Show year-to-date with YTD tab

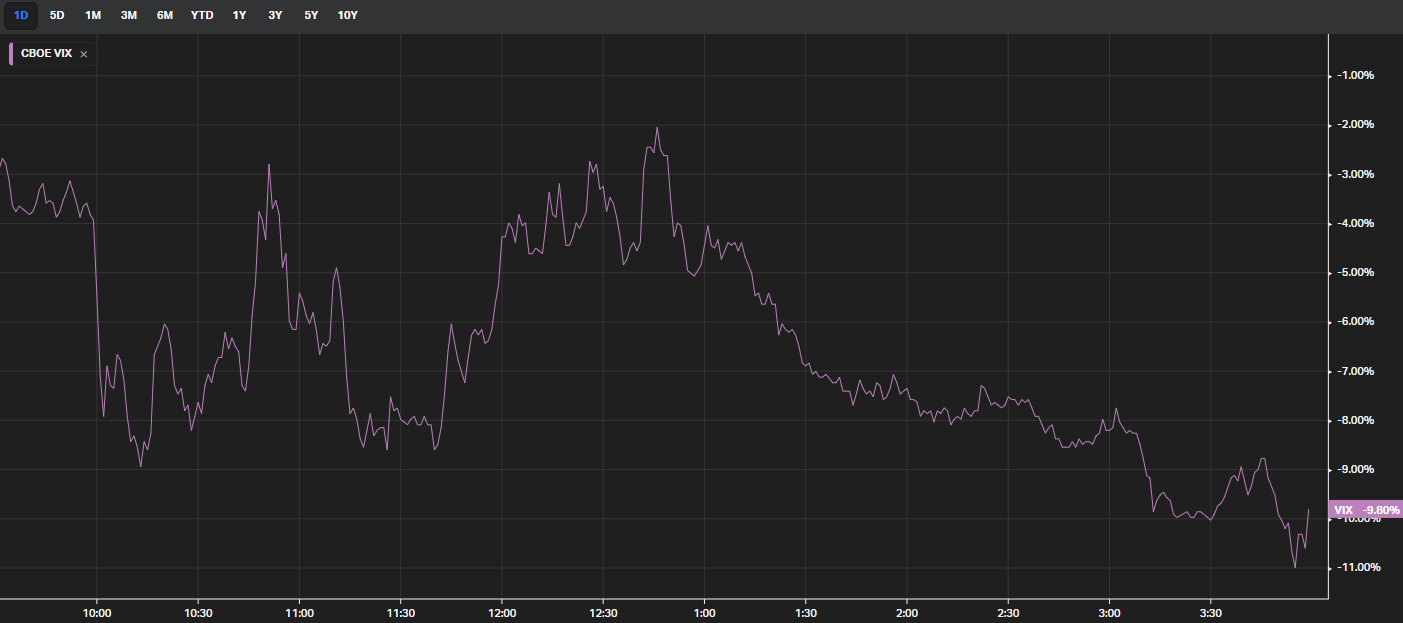[x=202, y=15]
